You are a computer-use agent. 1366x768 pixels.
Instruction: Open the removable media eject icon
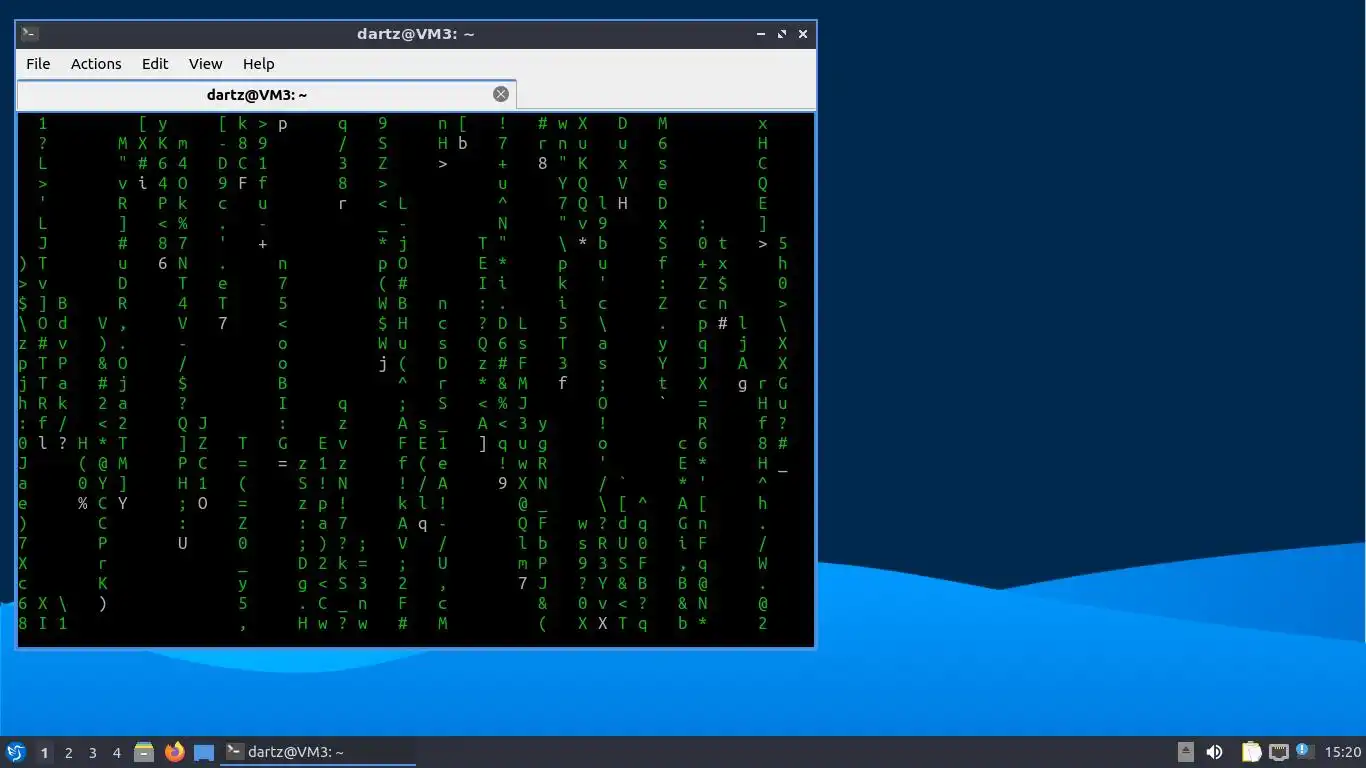tap(1186, 752)
